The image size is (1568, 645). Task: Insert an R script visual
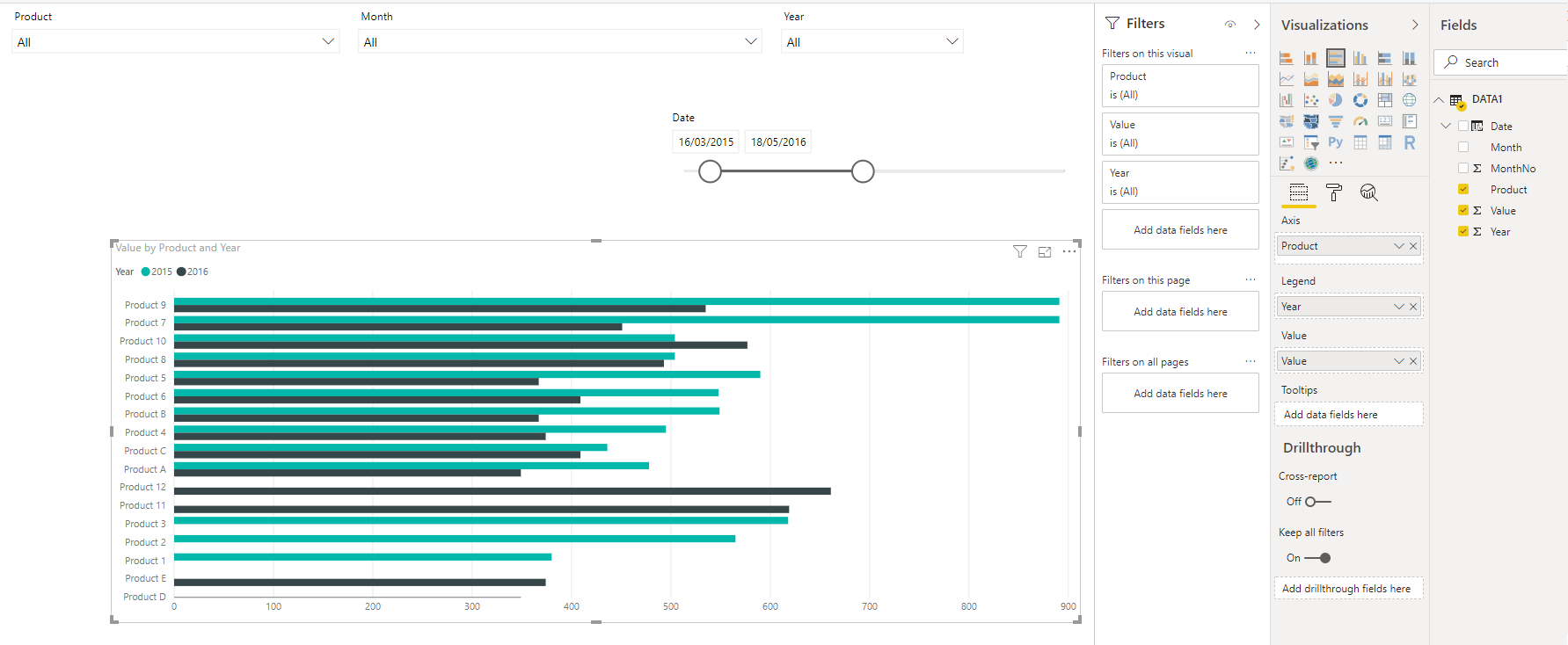[1409, 142]
